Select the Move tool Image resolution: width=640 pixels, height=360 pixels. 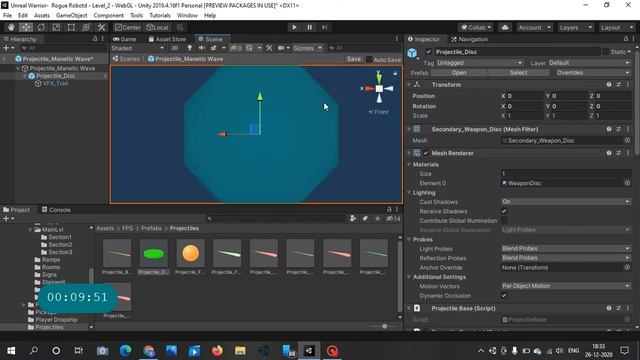tap(26, 27)
